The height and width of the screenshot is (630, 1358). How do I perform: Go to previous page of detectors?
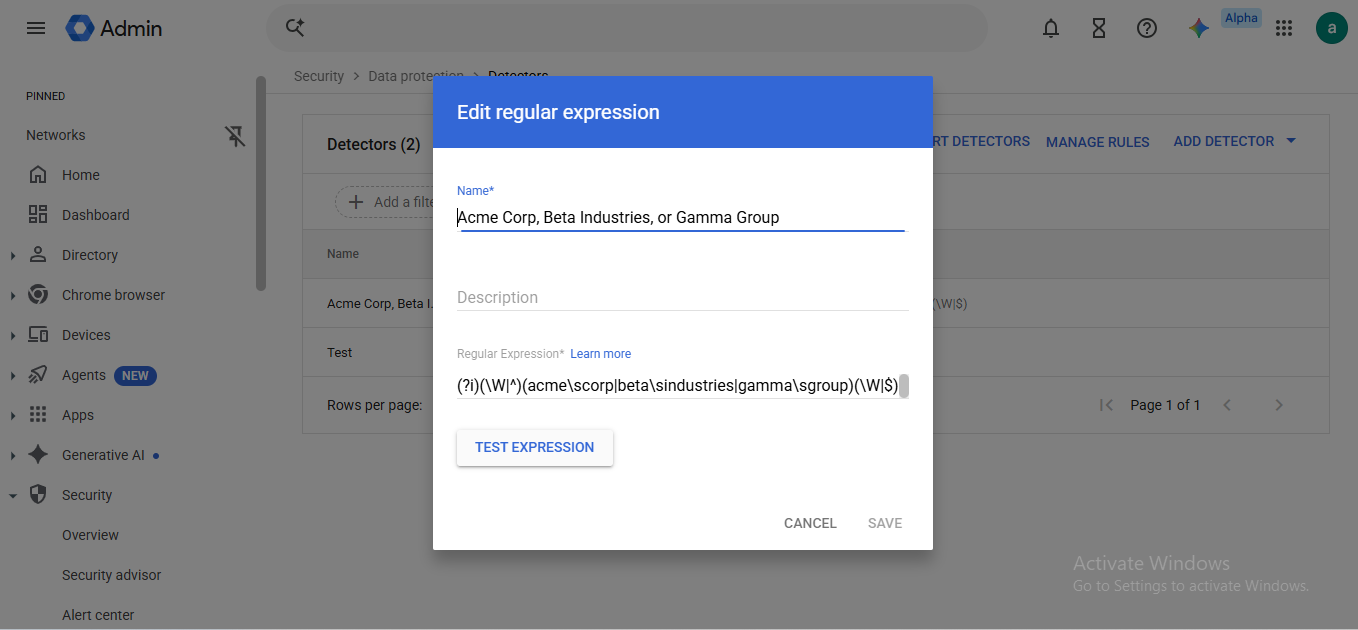(1227, 405)
